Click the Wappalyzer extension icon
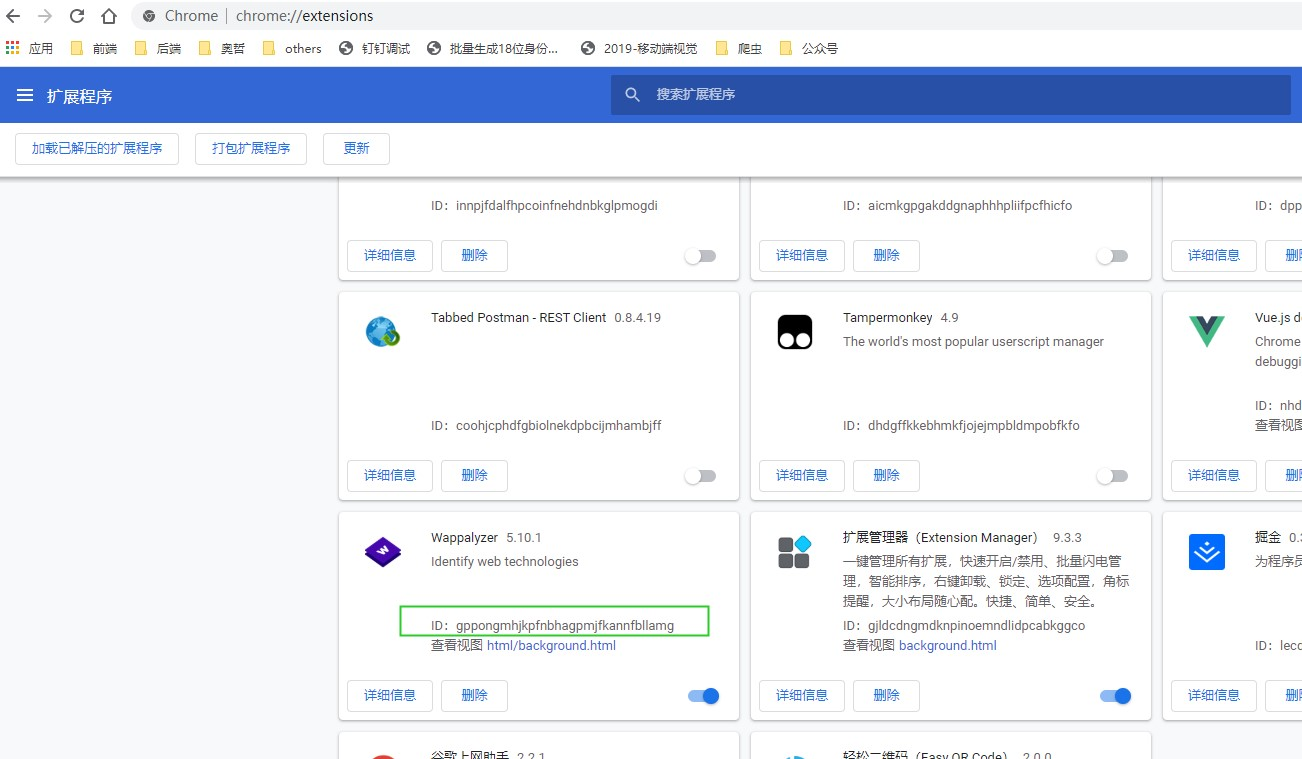Screen dimensions: 1302x759 point(383,551)
